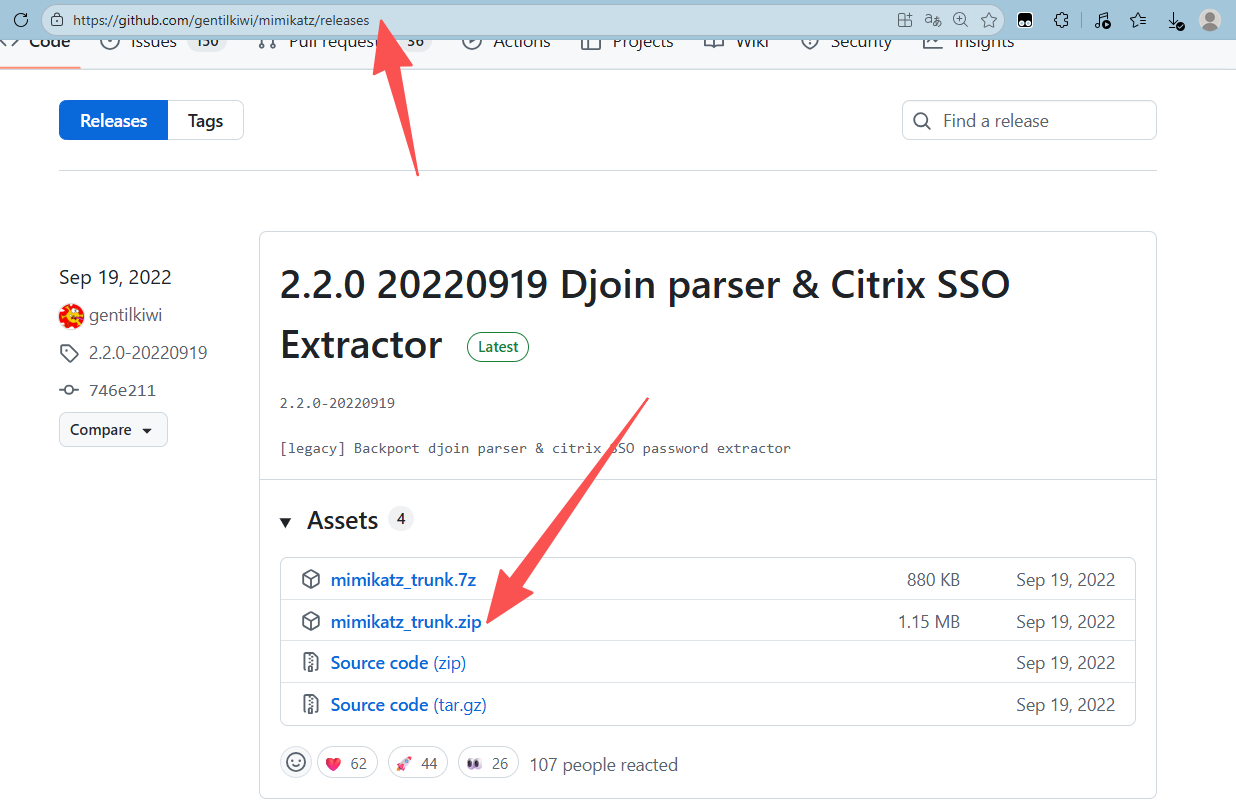This screenshot has width=1236, height=806.
Task: Click the translate page icon
Action: pyautogui.click(x=933, y=19)
